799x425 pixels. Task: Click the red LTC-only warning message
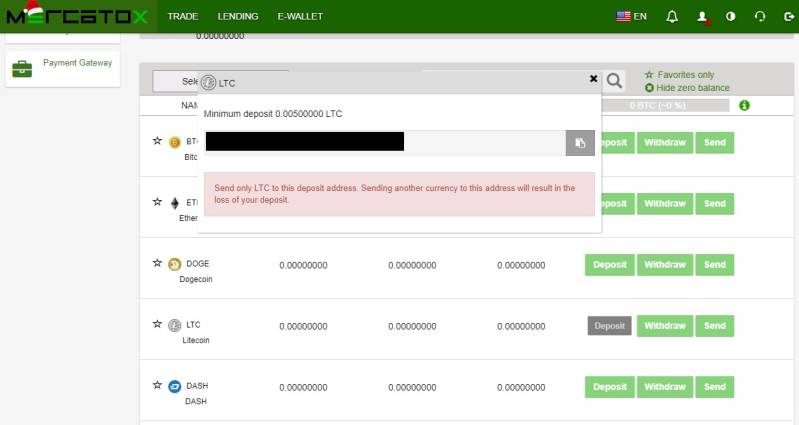(x=399, y=194)
